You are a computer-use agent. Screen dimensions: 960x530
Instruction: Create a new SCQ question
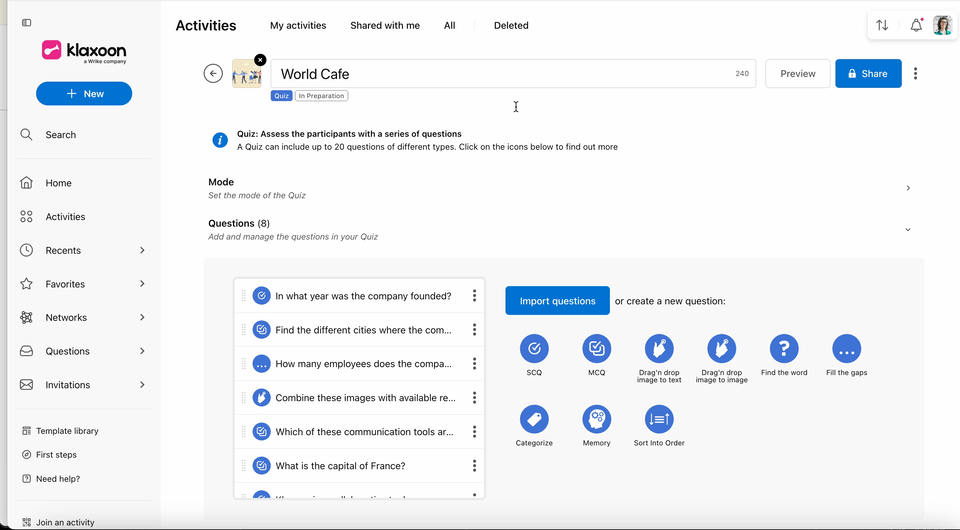pos(534,349)
